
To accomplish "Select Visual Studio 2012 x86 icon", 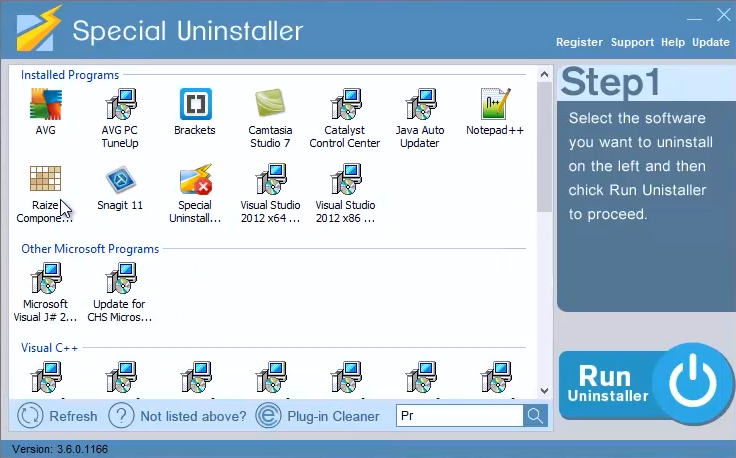I will tap(345, 179).
